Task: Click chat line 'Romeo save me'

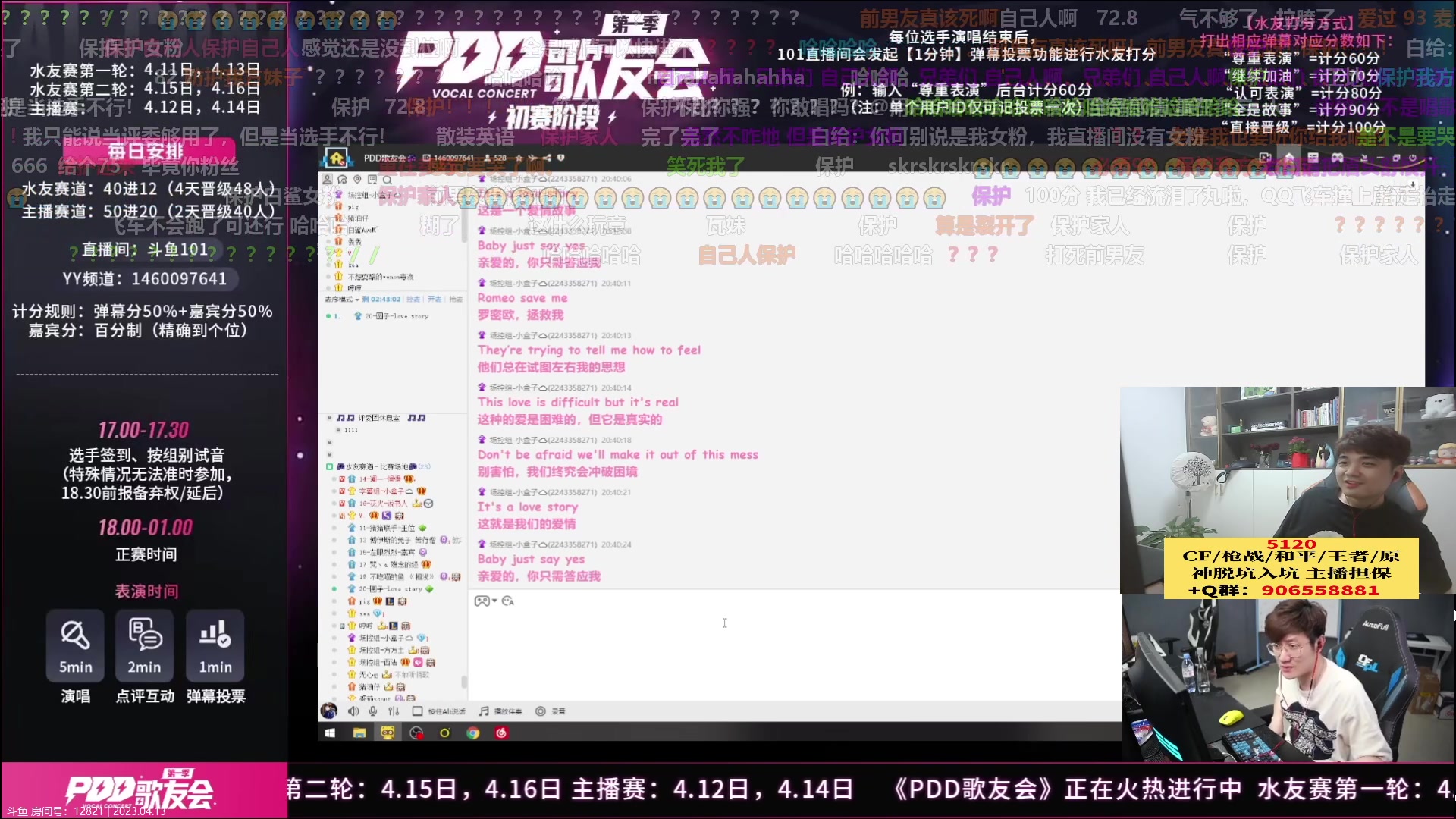Action: pos(522,298)
